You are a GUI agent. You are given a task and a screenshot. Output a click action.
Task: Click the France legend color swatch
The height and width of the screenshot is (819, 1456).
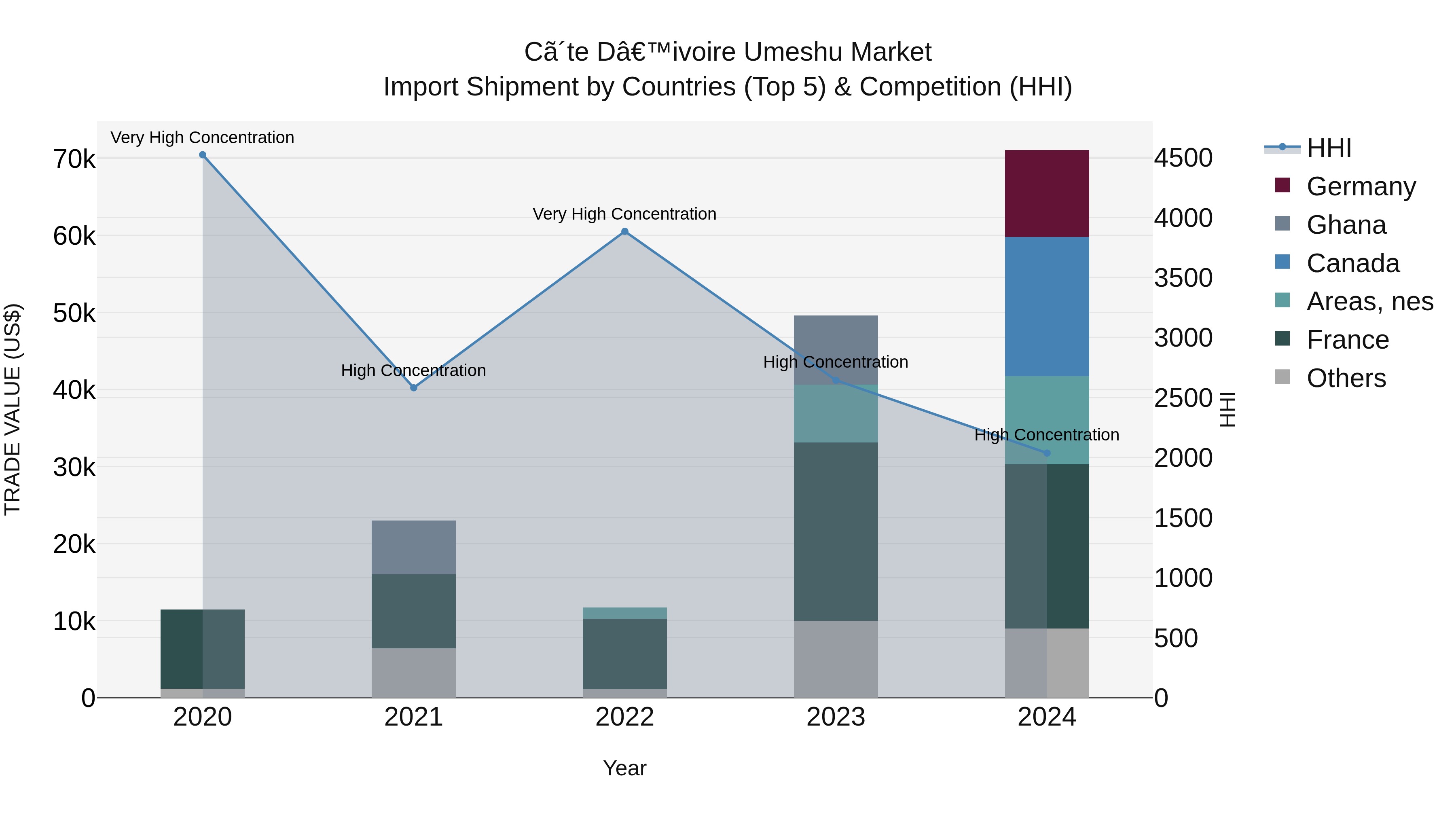click(x=1282, y=339)
